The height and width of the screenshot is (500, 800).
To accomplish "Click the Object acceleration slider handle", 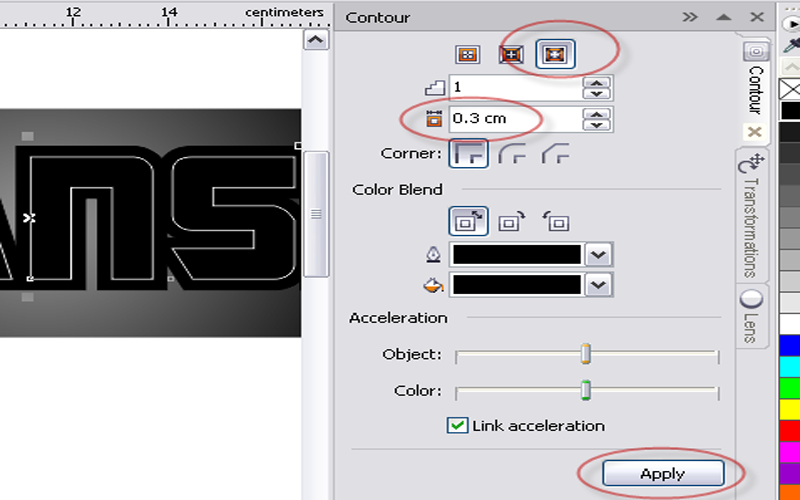I will click(x=586, y=353).
